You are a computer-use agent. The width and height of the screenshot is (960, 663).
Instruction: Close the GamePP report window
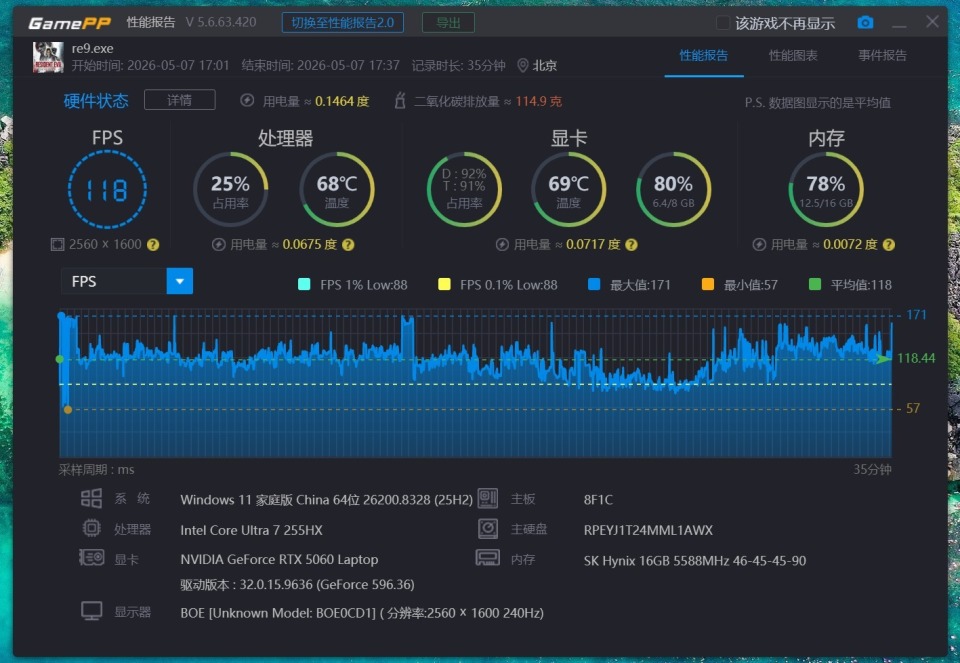pyautogui.click(x=932, y=22)
